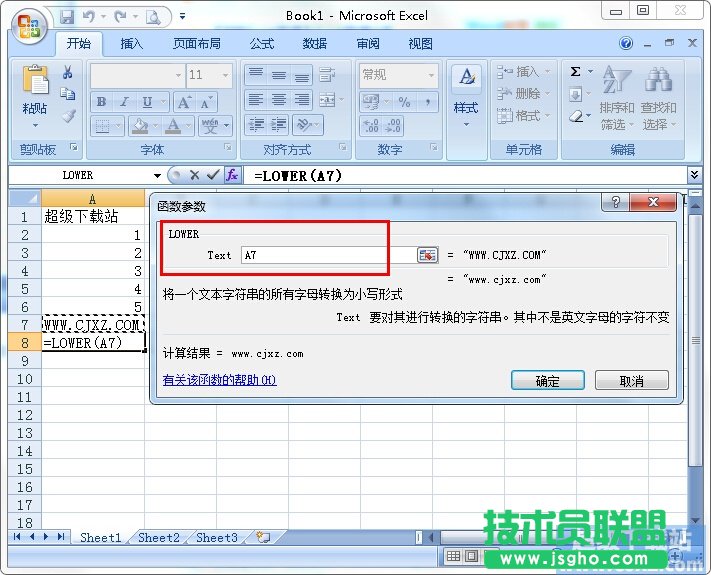Expand the font size dropdown
The width and height of the screenshot is (711, 575).
tap(234, 75)
